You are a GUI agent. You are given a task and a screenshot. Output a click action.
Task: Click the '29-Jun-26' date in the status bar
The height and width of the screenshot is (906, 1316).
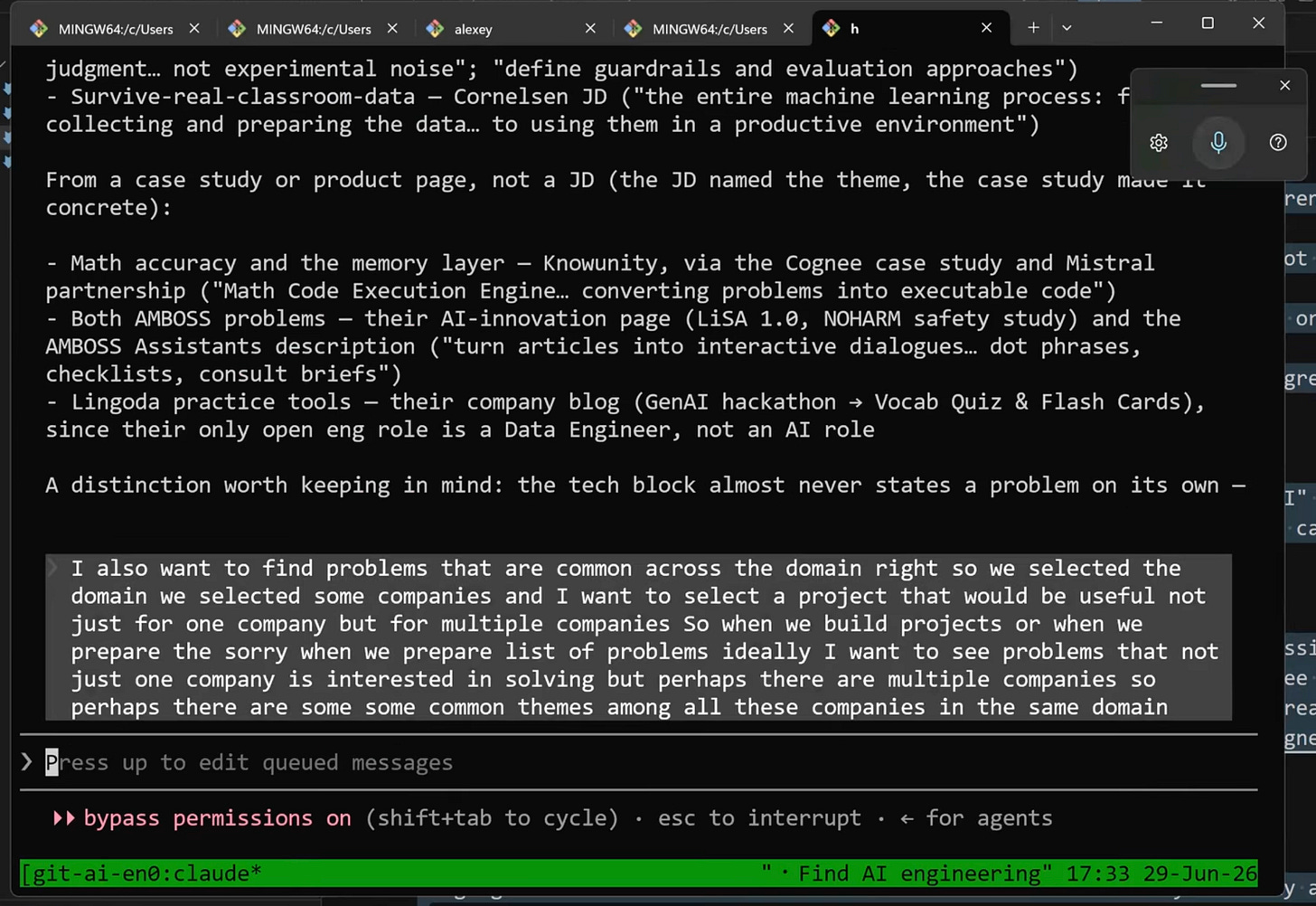[x=1198, y=873]
